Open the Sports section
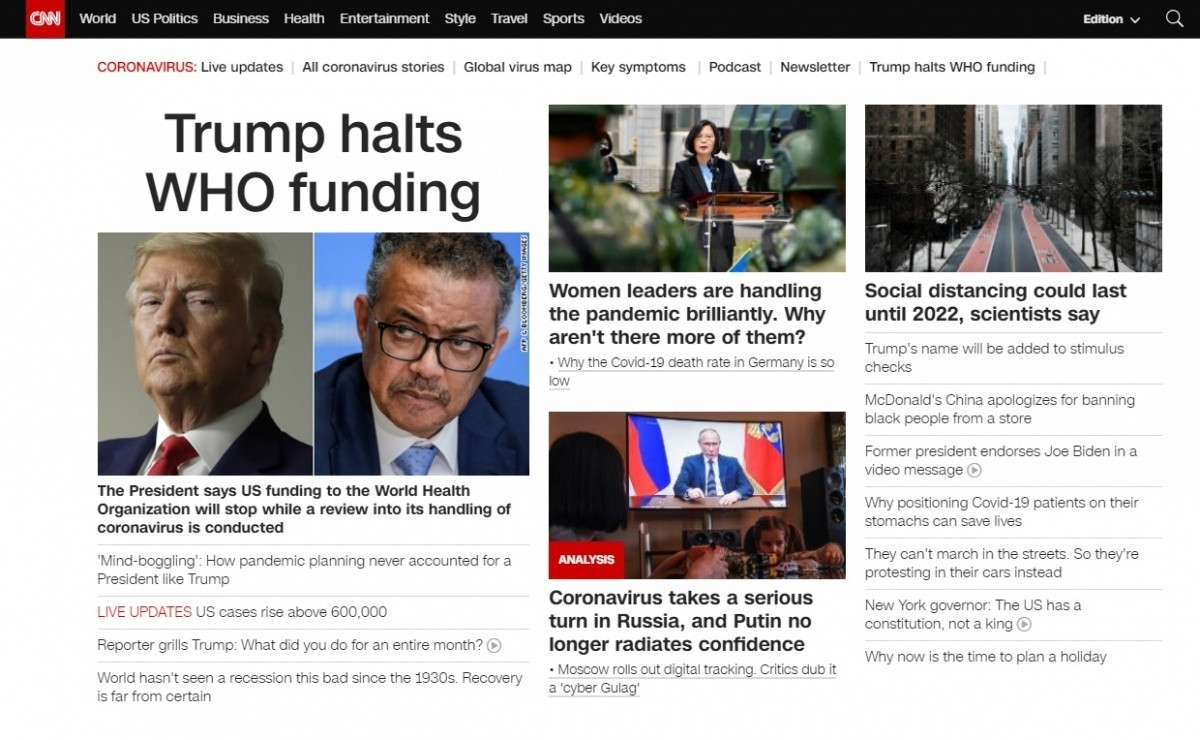The image size is (1200, 740). (x=563, y=18)
